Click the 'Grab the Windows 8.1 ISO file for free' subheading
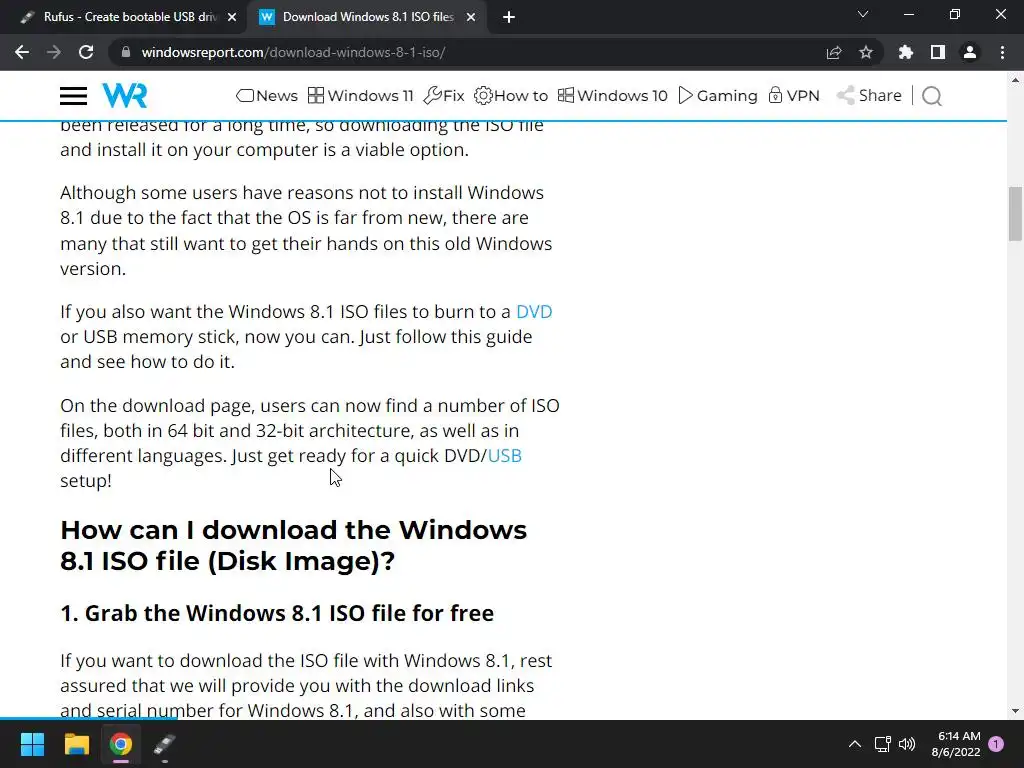This screenshot has height=768, width=1024. coord(277,613)
